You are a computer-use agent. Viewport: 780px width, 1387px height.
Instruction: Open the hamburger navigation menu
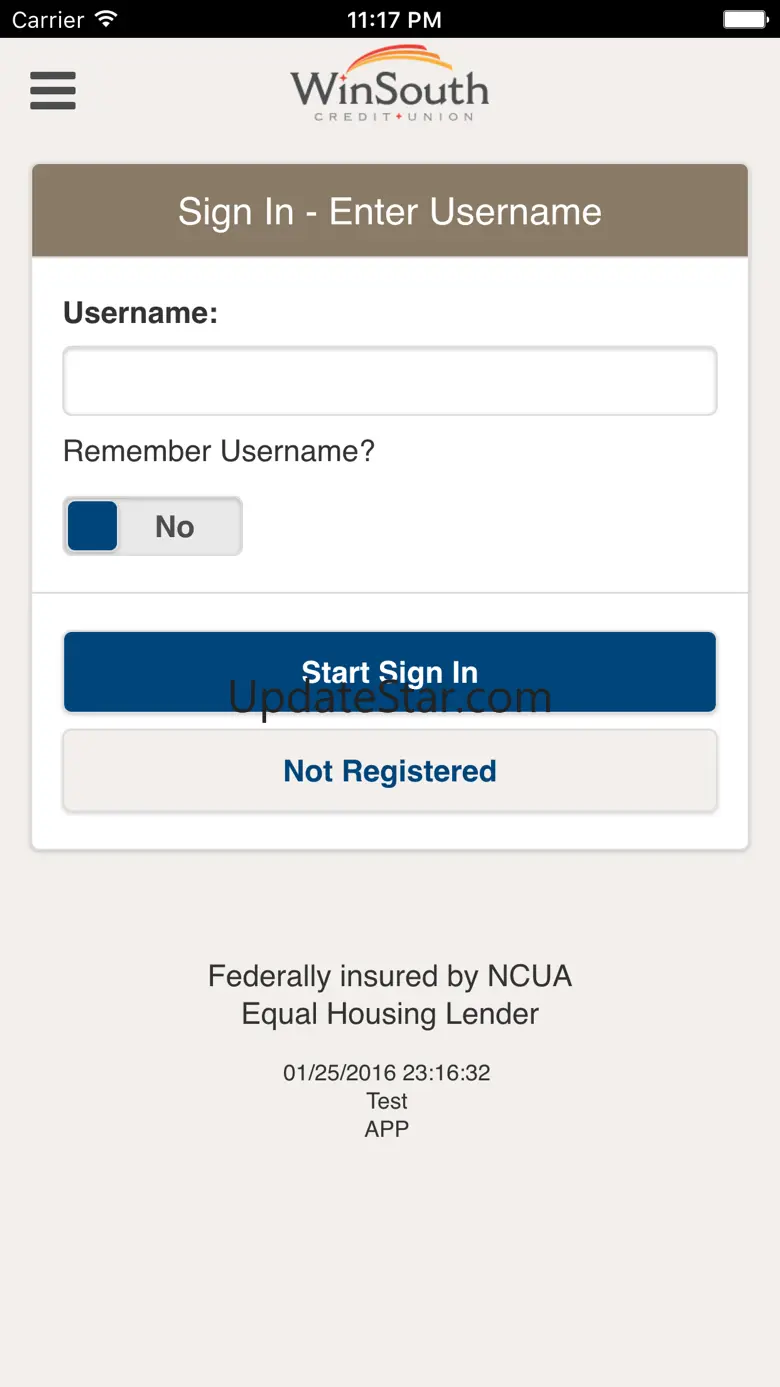[53, 91]
